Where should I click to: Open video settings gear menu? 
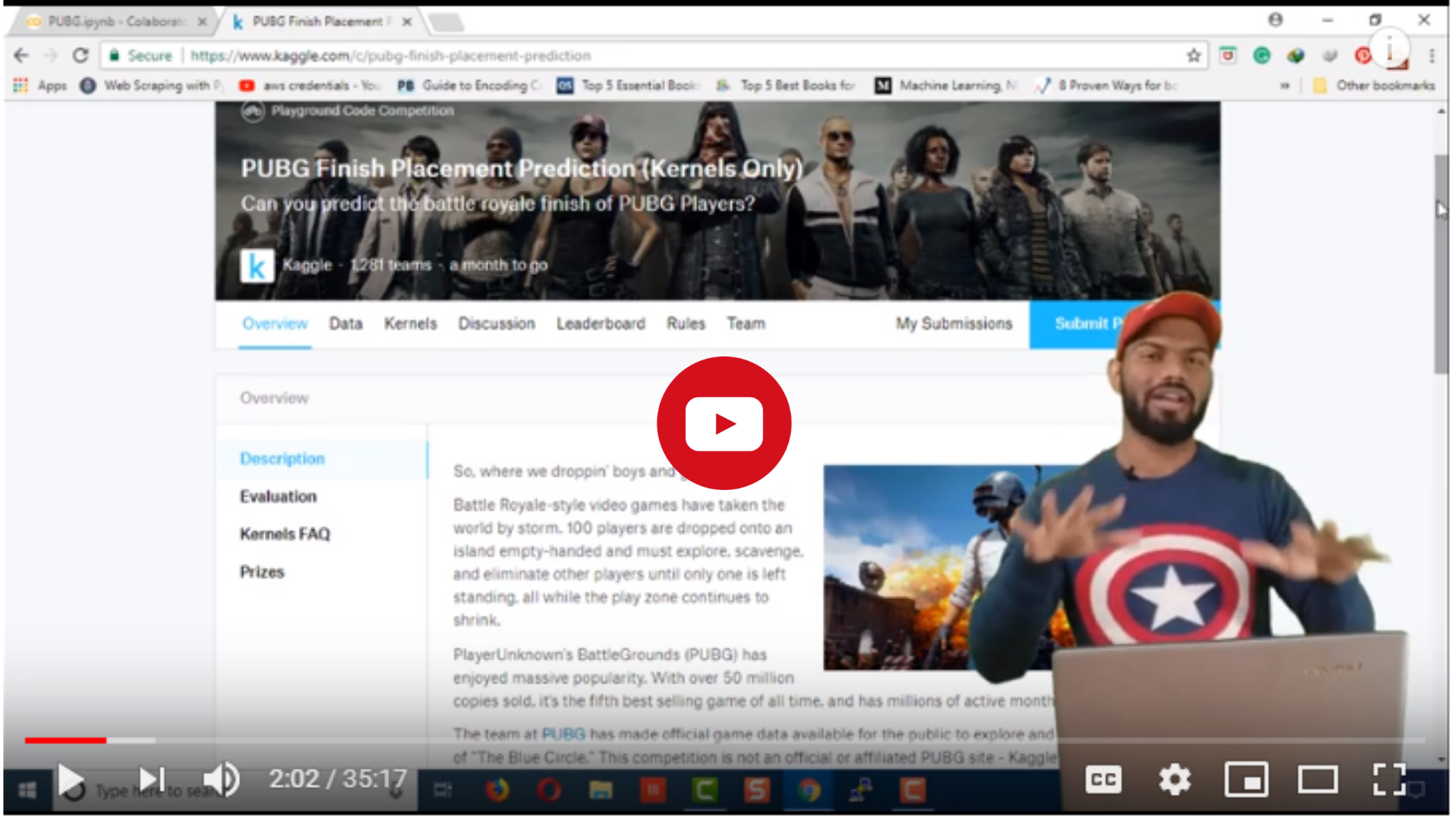click(x=1175, y=780)
